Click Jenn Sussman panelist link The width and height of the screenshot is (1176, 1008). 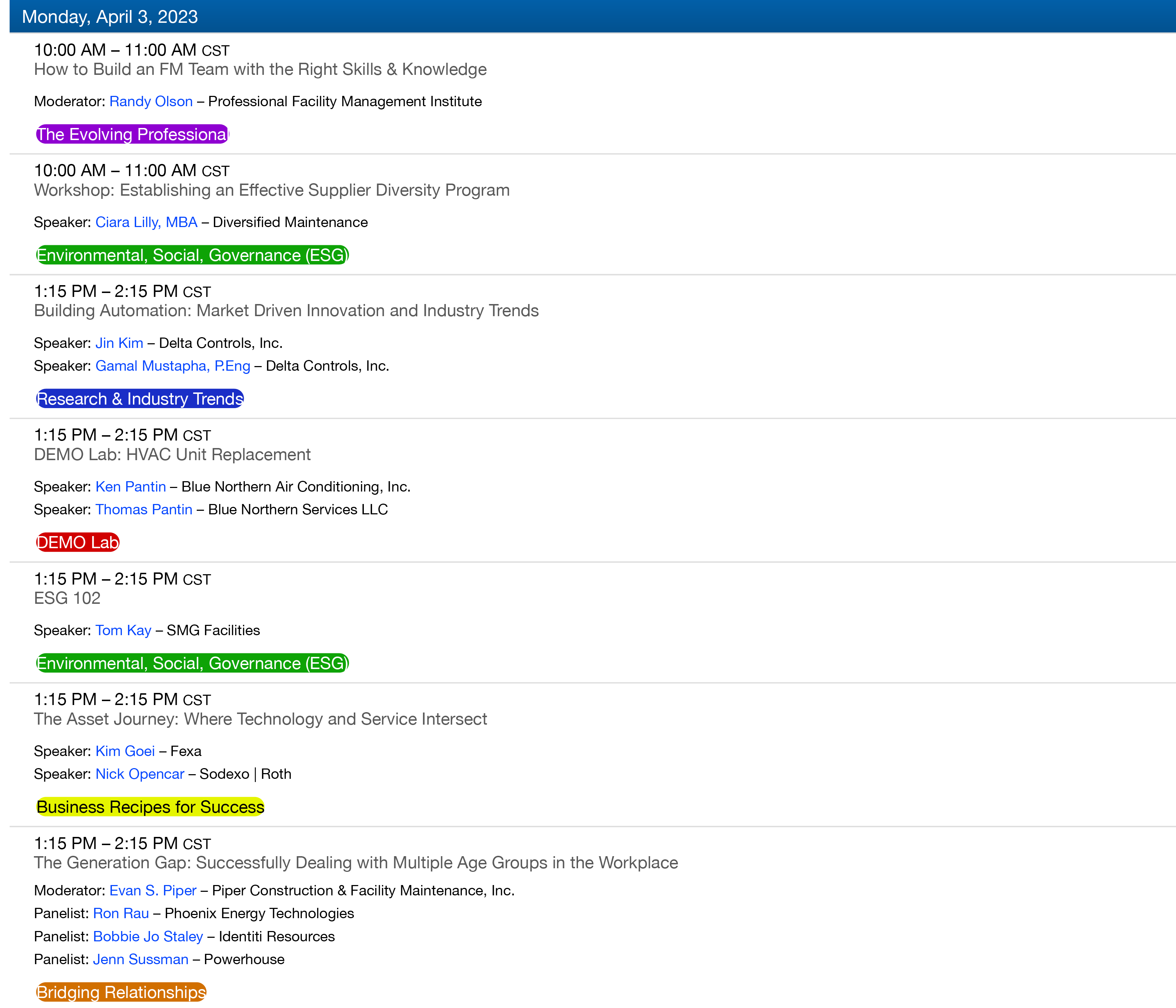[141, 959]
